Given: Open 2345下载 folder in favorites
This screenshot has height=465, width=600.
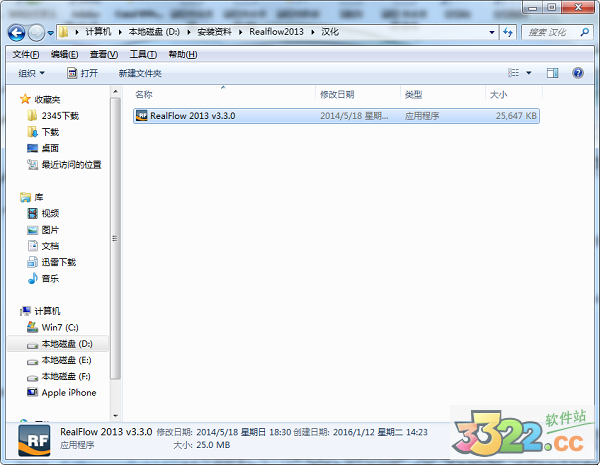Looking at the screenshot, I should [x=54, y=116].
